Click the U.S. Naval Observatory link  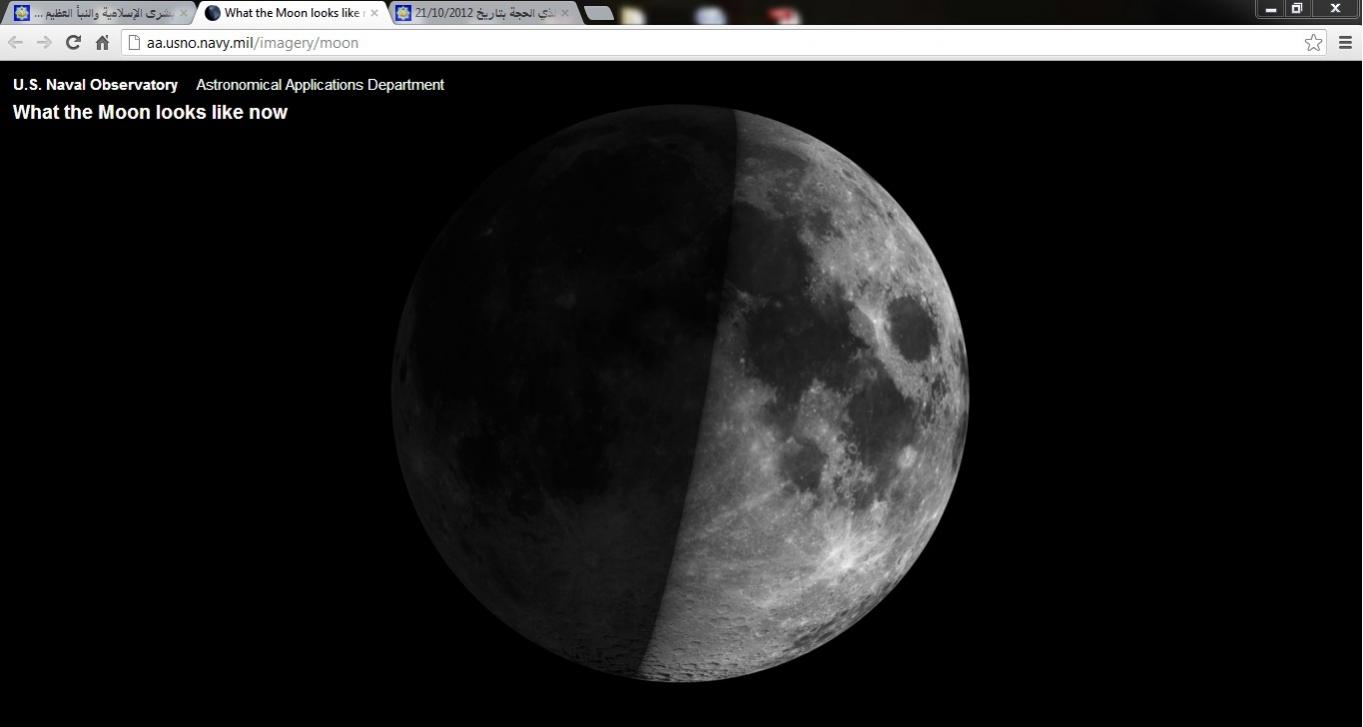coord(95,85)
